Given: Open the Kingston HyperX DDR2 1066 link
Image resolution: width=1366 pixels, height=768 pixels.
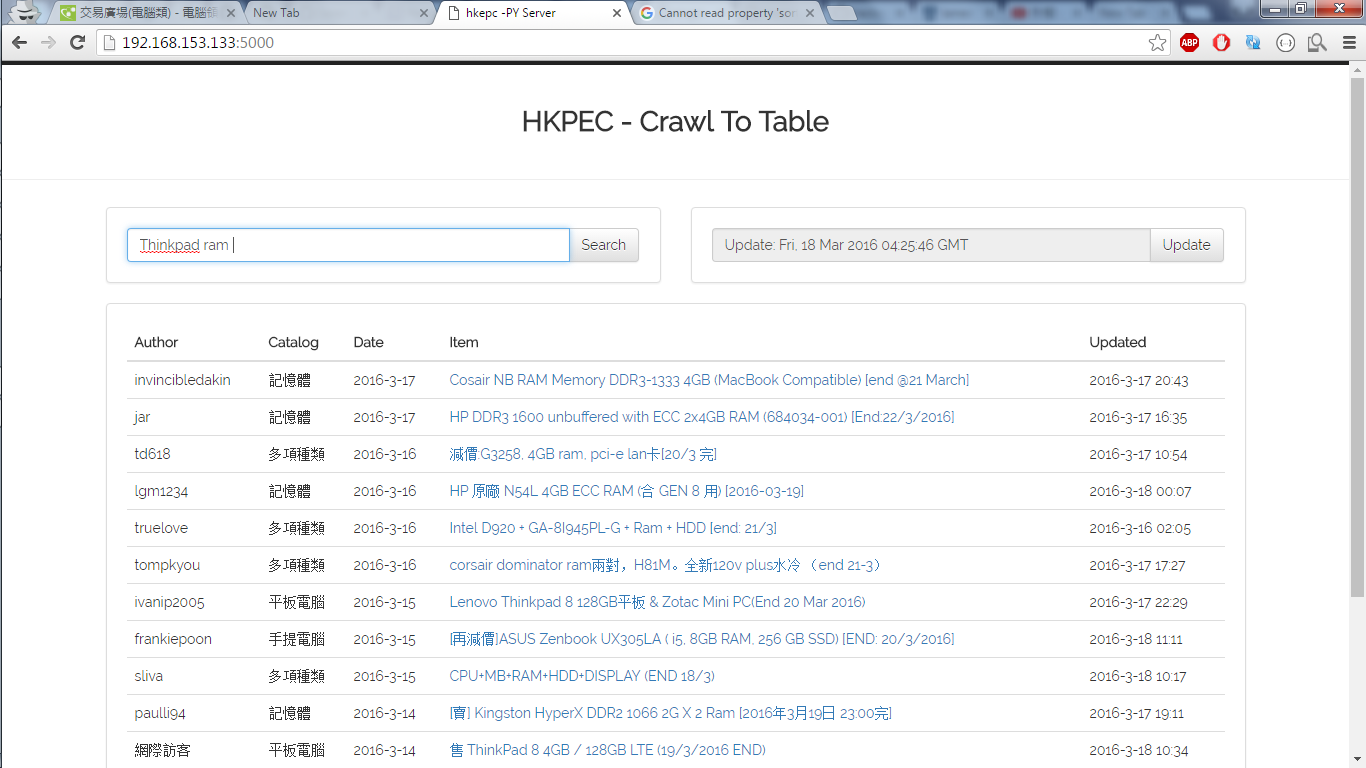Looking at the screenshot, I should (x=671, y=713).
